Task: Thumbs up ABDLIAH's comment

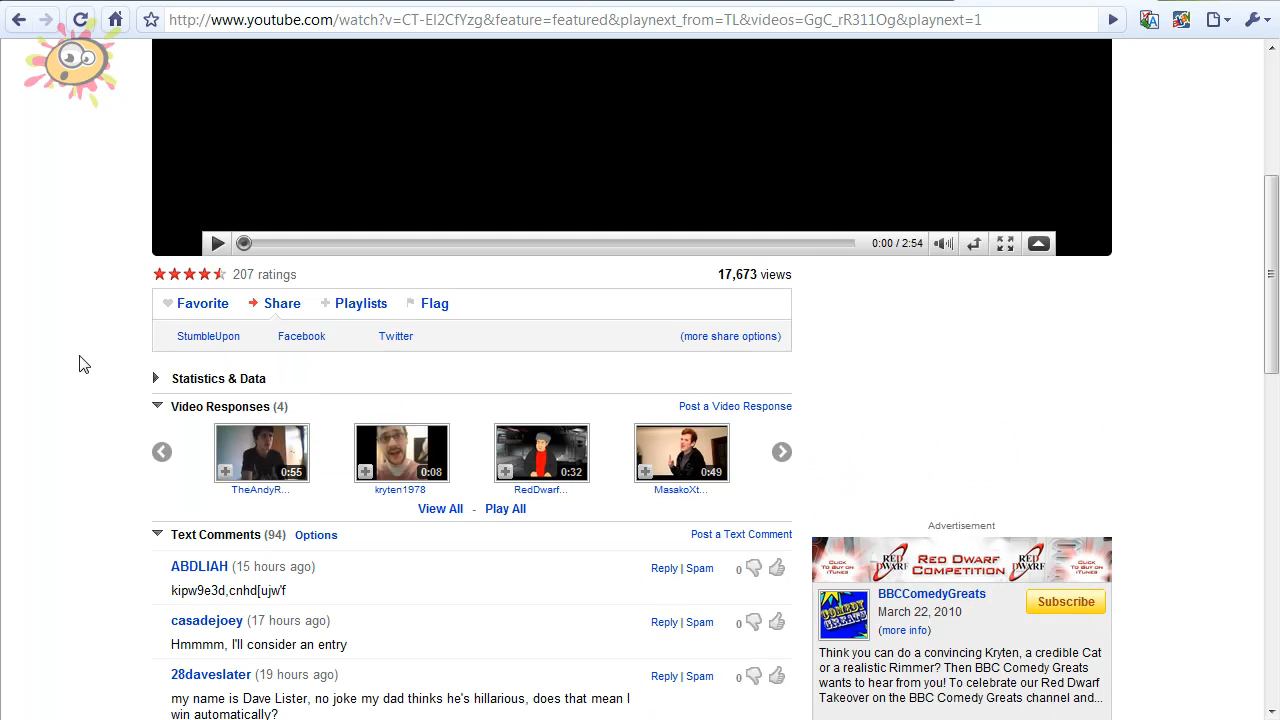Action: [x=777, y=567]
